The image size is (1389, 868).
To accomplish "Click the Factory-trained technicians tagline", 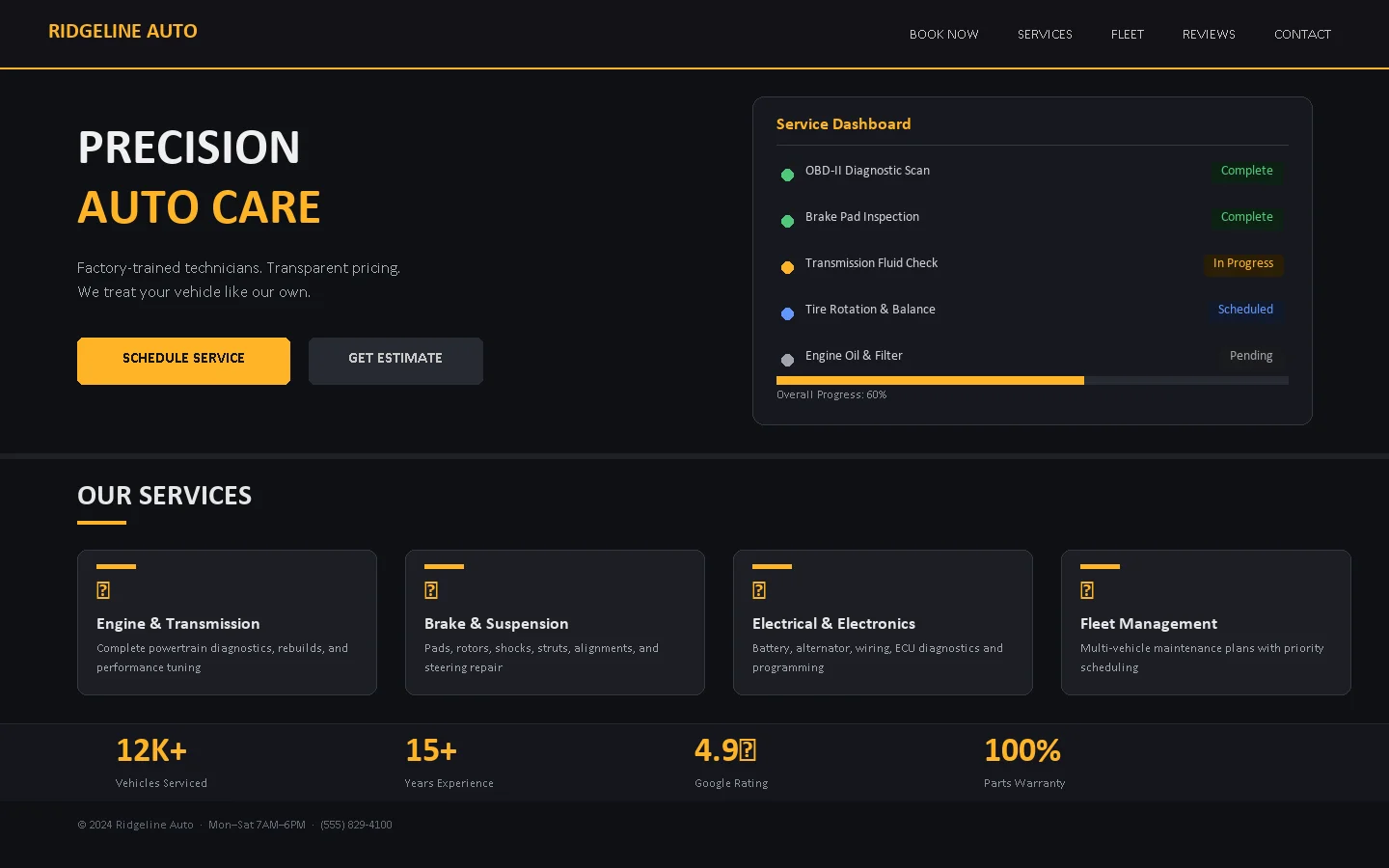I will (238, 280).
